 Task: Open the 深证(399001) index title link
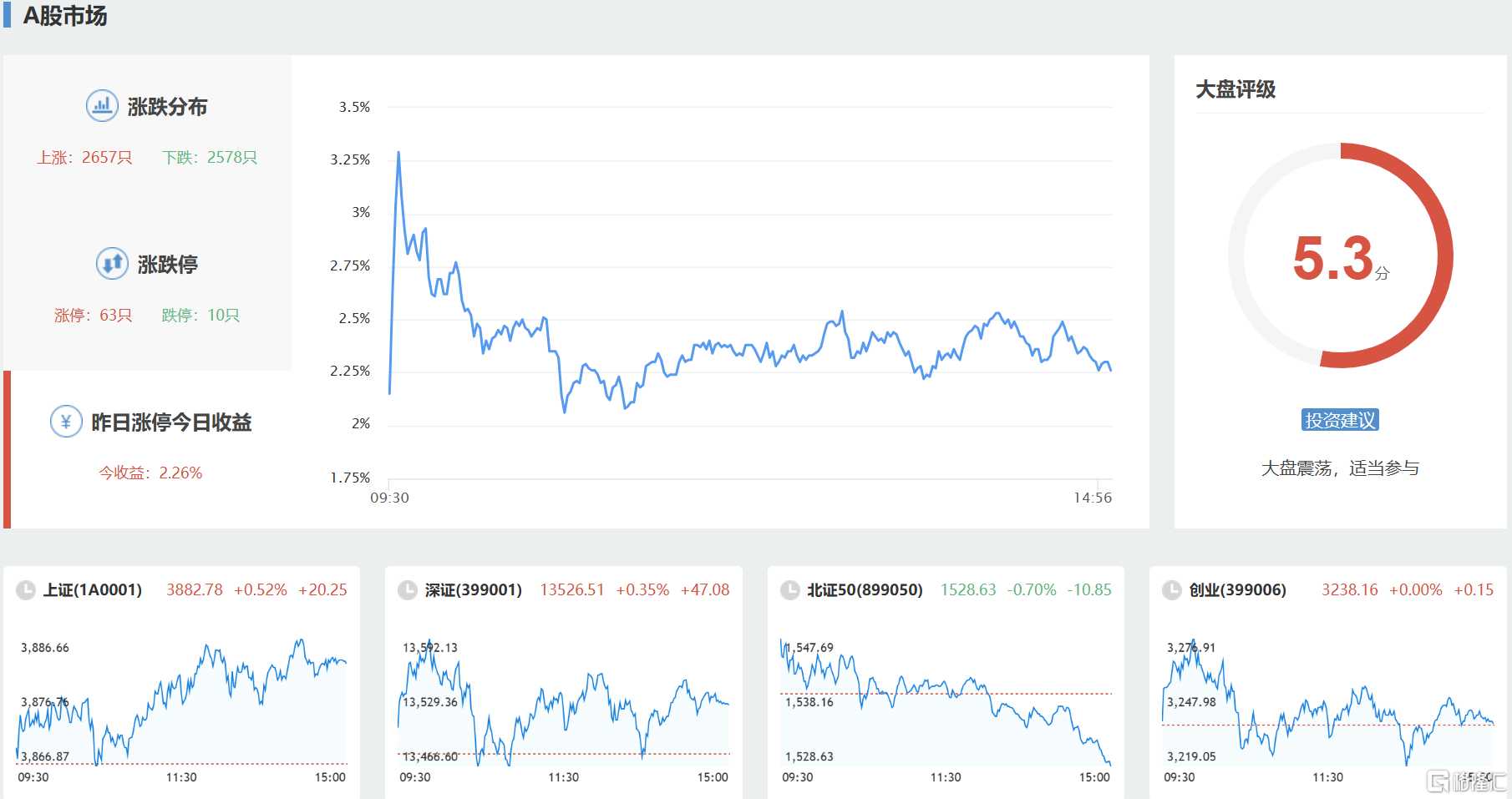click(474, 590)
